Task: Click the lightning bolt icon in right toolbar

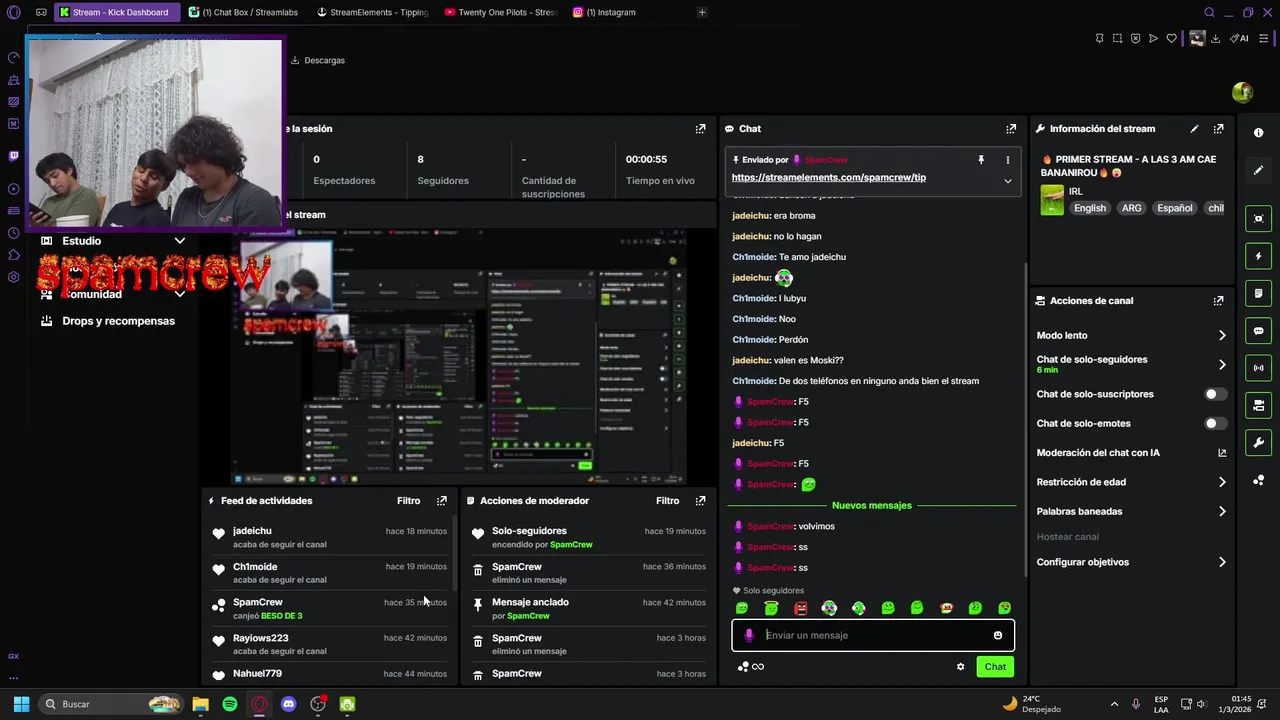Action: point(1259,256)
